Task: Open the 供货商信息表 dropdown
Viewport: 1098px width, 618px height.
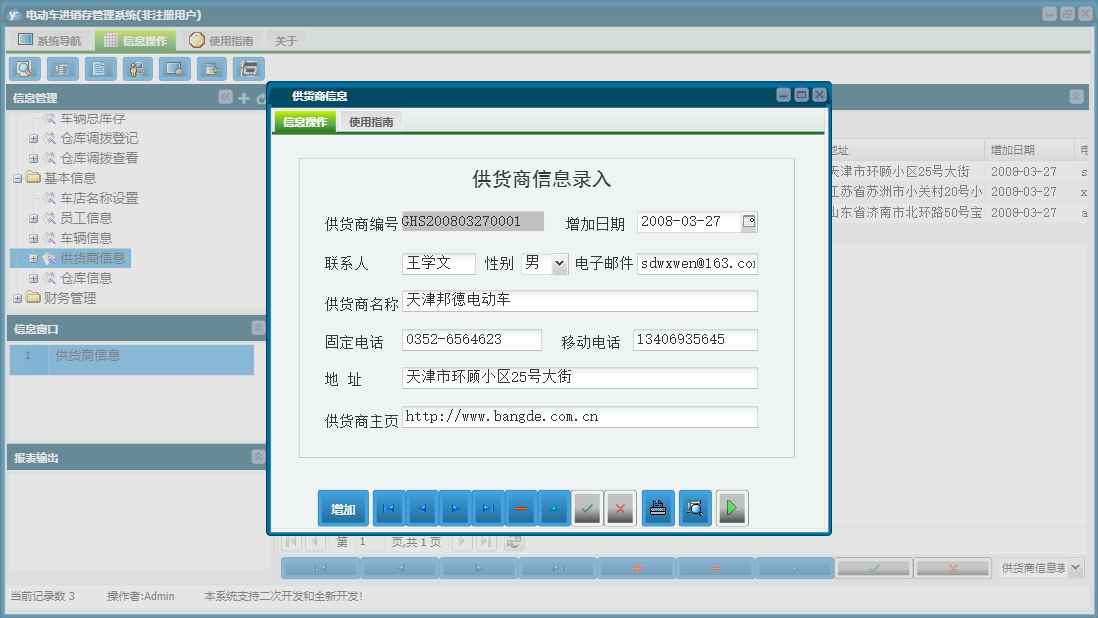Action: (1076, 568)
